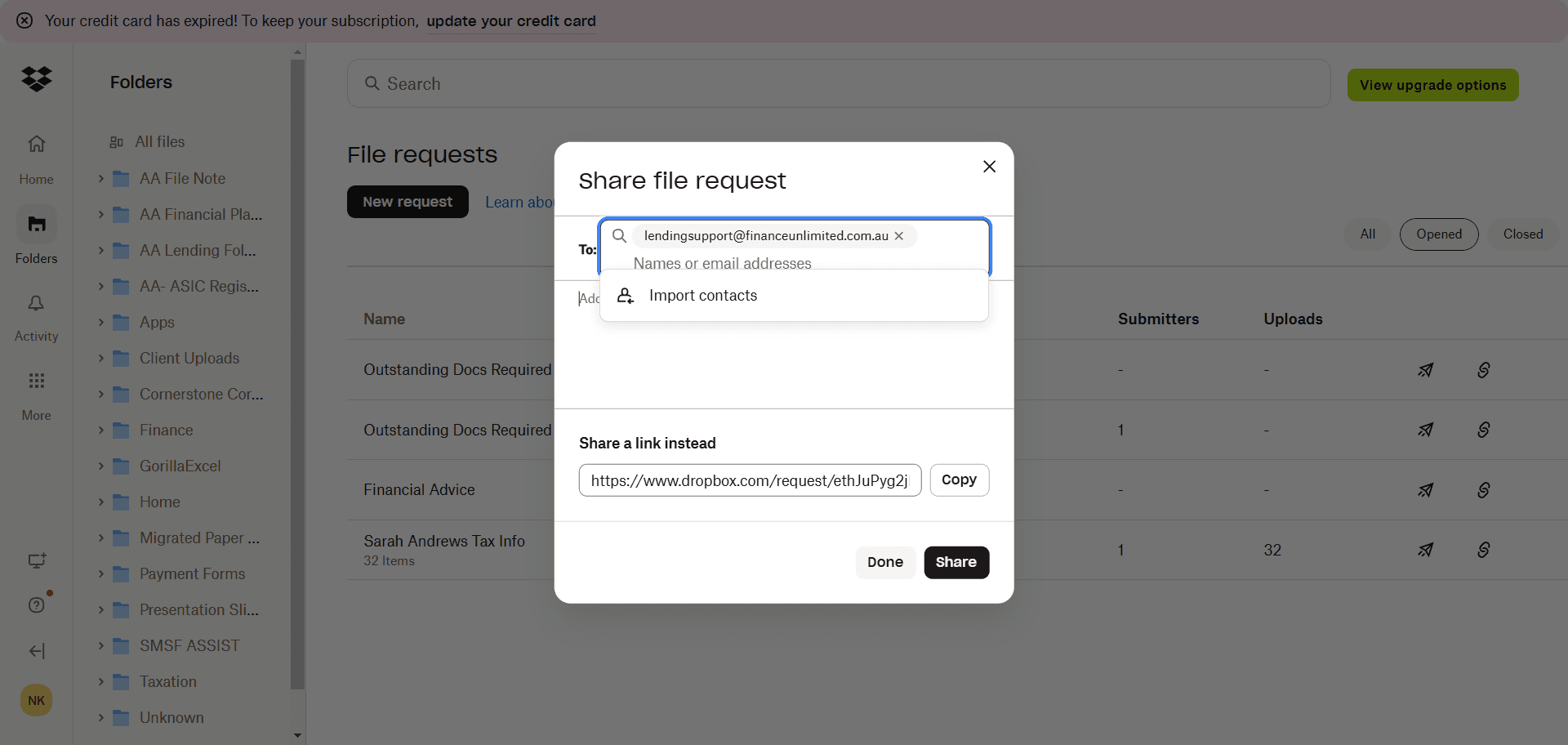
Task: Expand the Client Uploads folder
Action: click(101, 358)
